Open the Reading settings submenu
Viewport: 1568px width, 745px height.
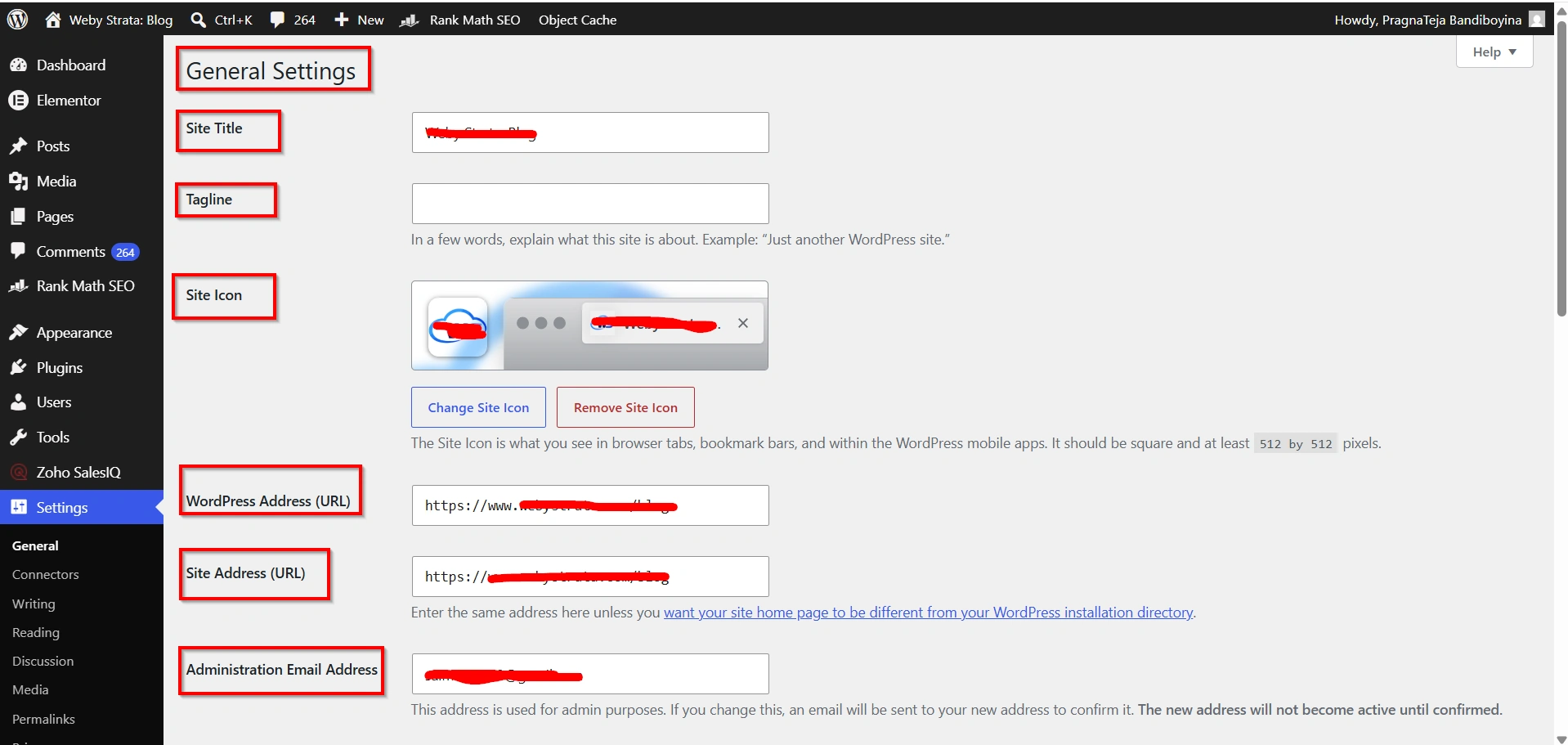coord(36,632)
